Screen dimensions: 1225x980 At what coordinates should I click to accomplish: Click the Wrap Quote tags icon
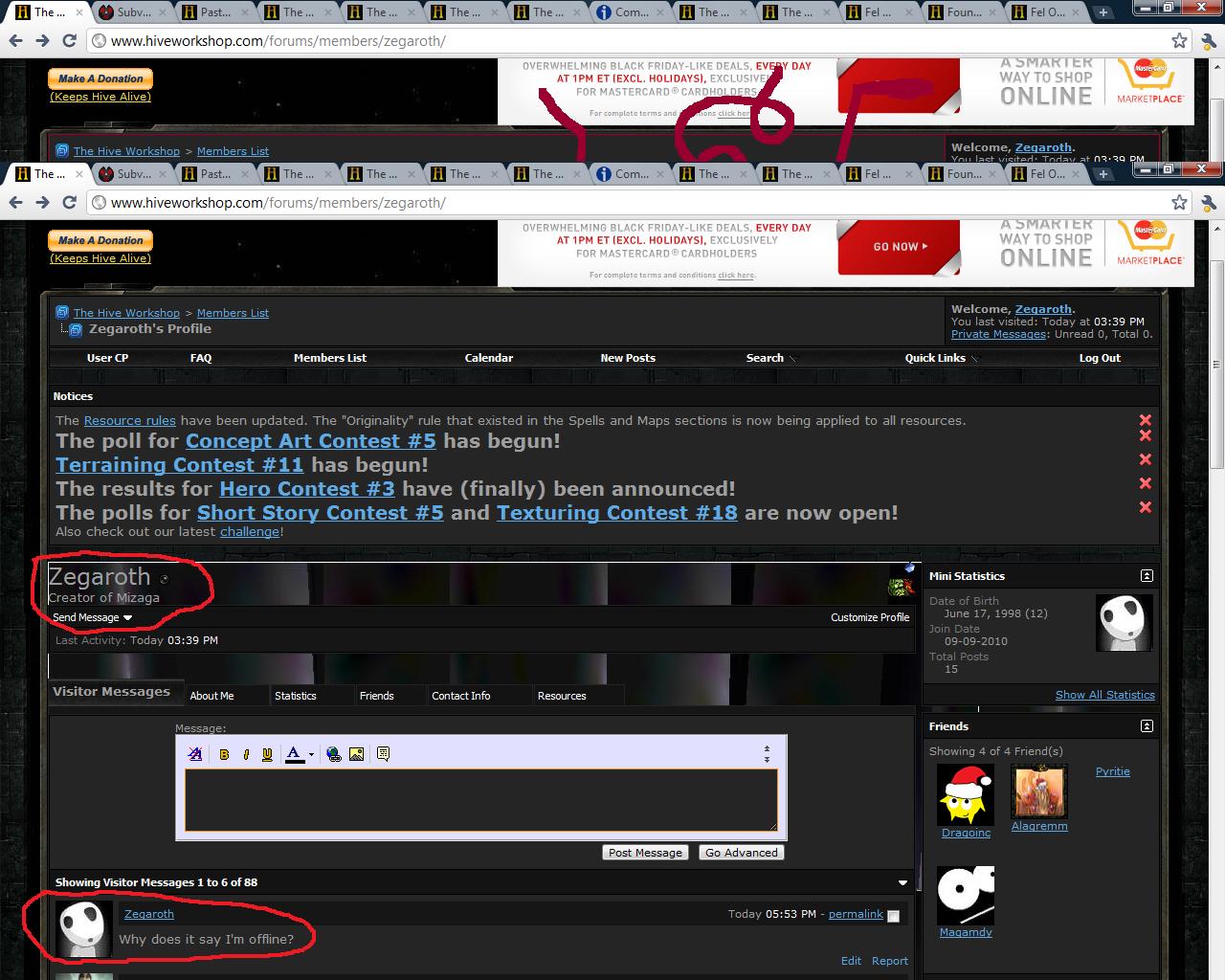click(383, 754)
